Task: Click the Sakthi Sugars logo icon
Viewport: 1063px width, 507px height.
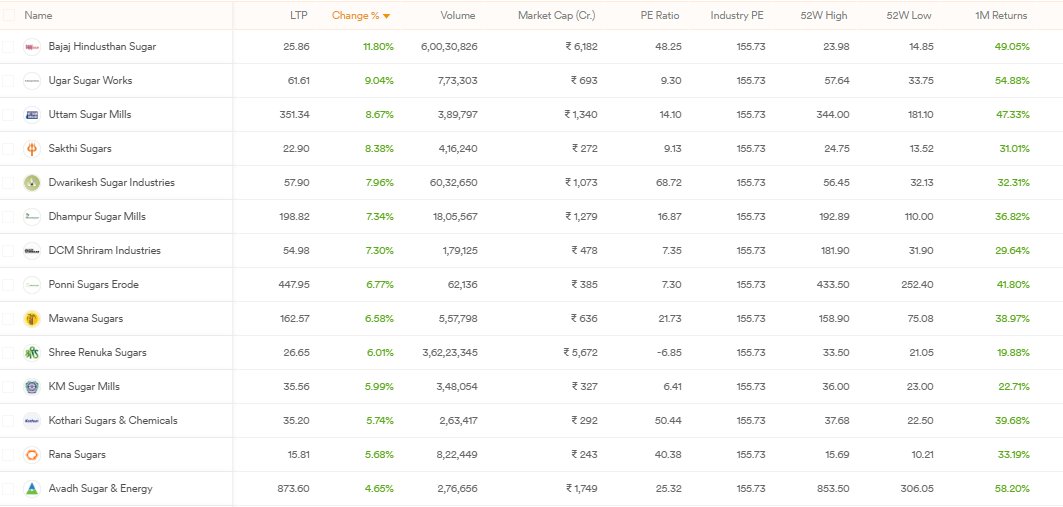Action: coord(32,148)
